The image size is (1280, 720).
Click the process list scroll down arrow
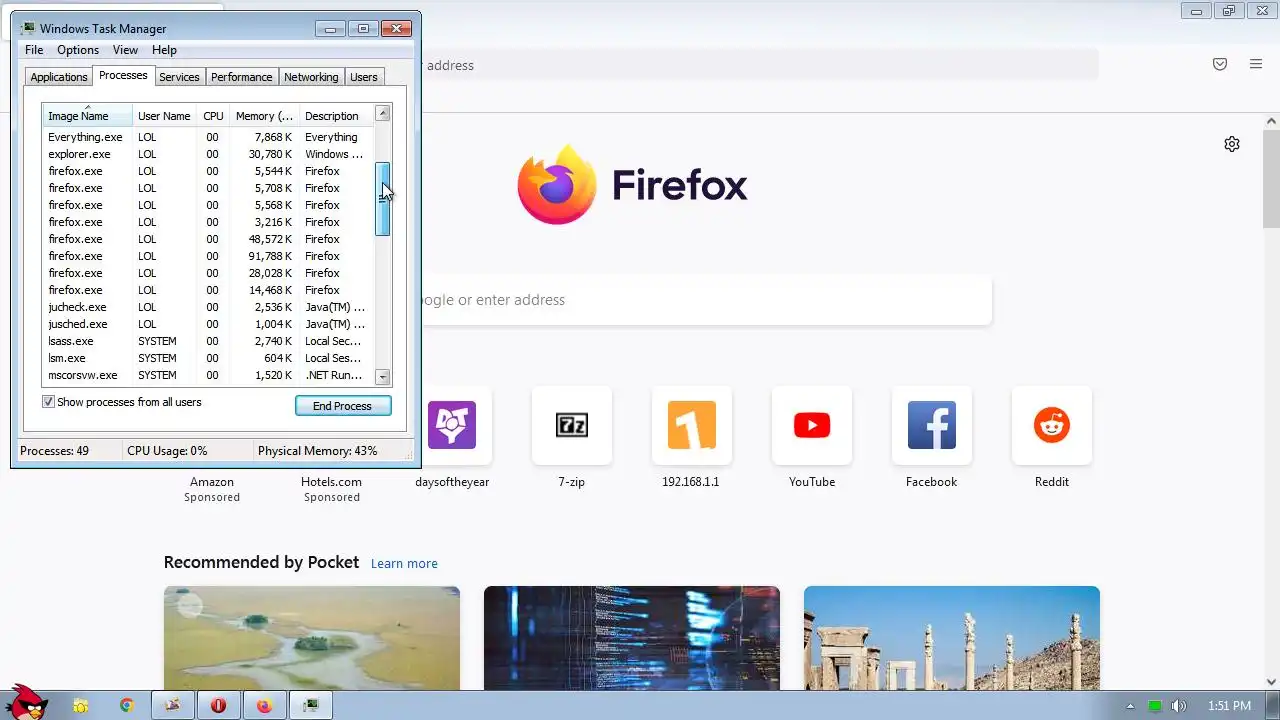(382, 377)
